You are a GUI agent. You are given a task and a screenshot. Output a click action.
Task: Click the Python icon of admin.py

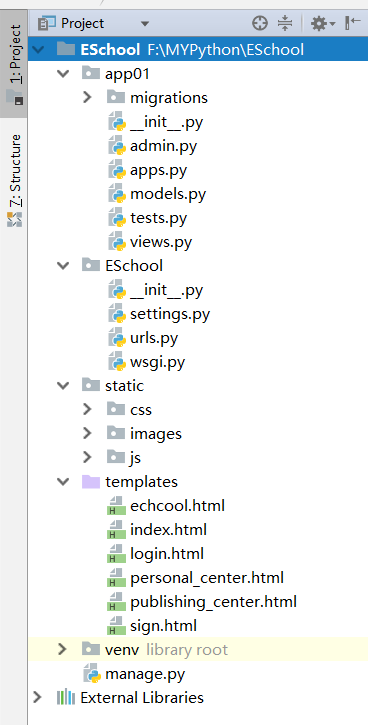(x=117, y=146)
